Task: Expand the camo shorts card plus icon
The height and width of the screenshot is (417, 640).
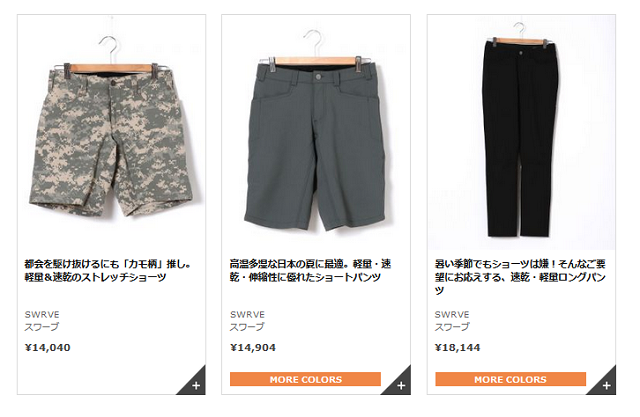Action: (x=196, y=384)
